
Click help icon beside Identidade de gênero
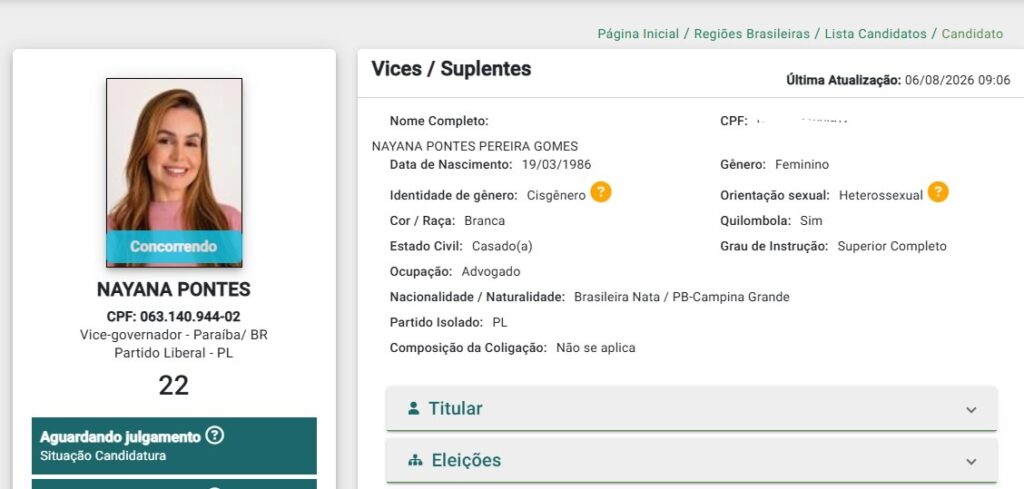tap(600, 192)
